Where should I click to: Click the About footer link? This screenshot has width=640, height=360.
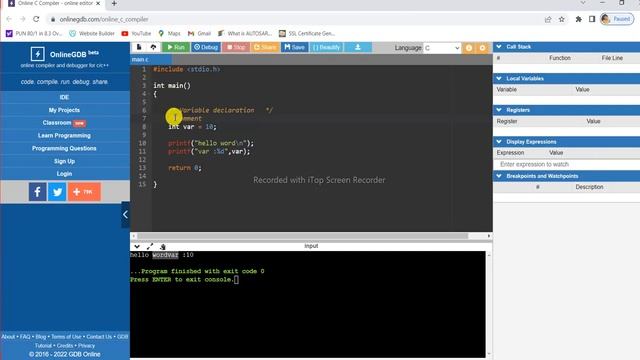tap(8, 337)
